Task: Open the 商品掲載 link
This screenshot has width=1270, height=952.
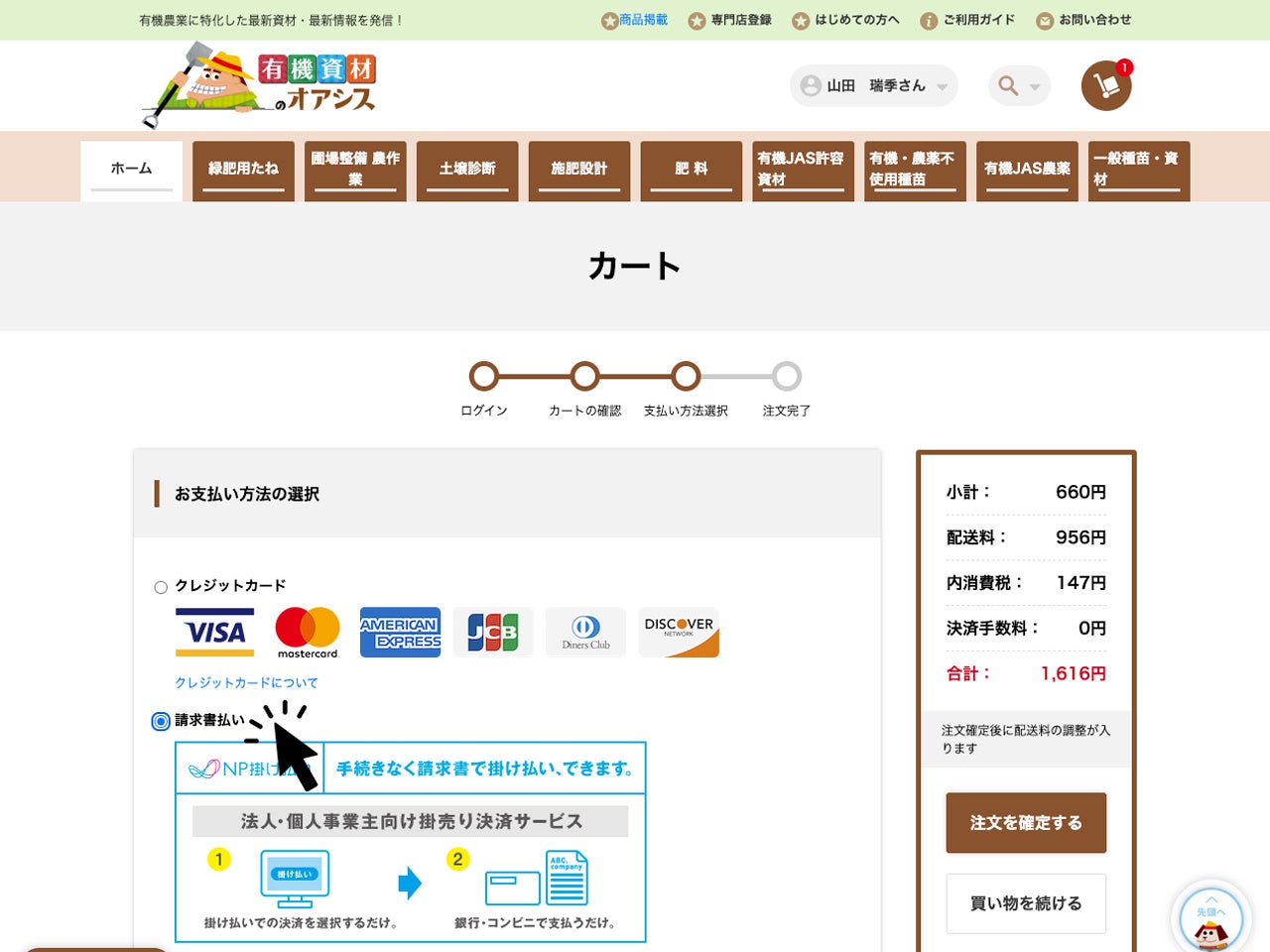Action: [x=643, y=20]
